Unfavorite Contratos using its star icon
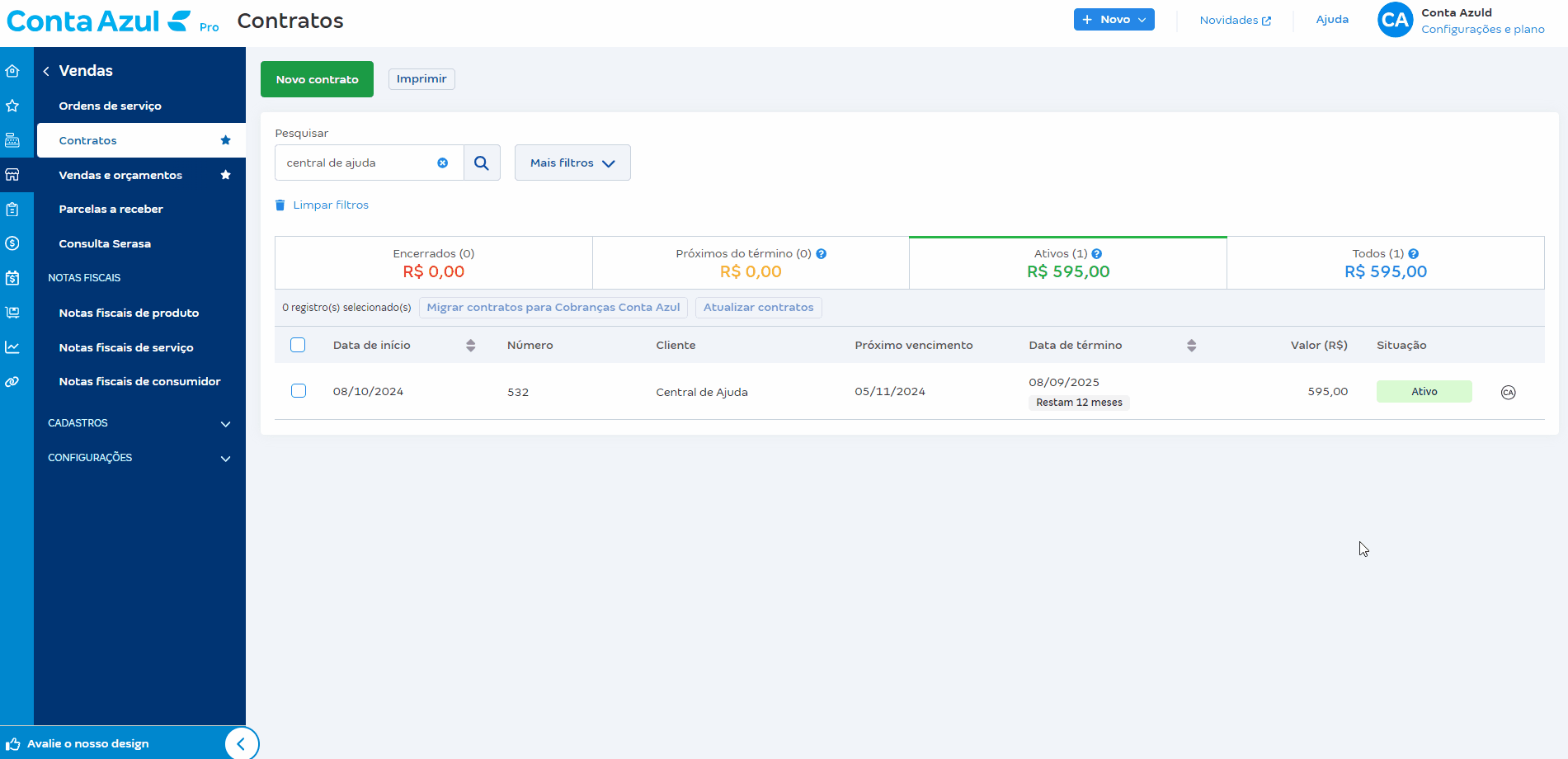This screenshot has height=759, width=1568. coord(225,140)
